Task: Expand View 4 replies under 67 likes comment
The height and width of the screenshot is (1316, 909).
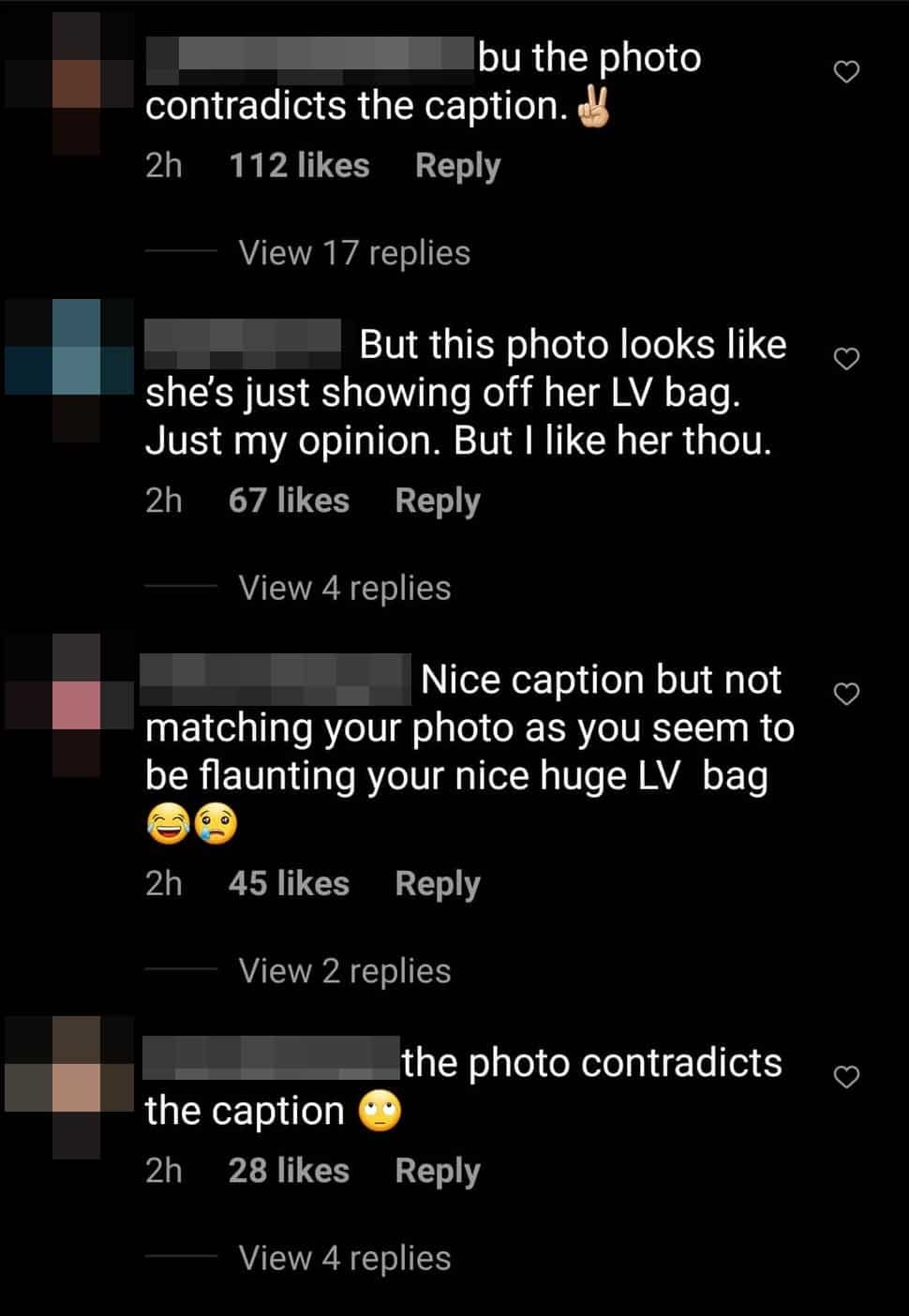Action: [345, 589]
